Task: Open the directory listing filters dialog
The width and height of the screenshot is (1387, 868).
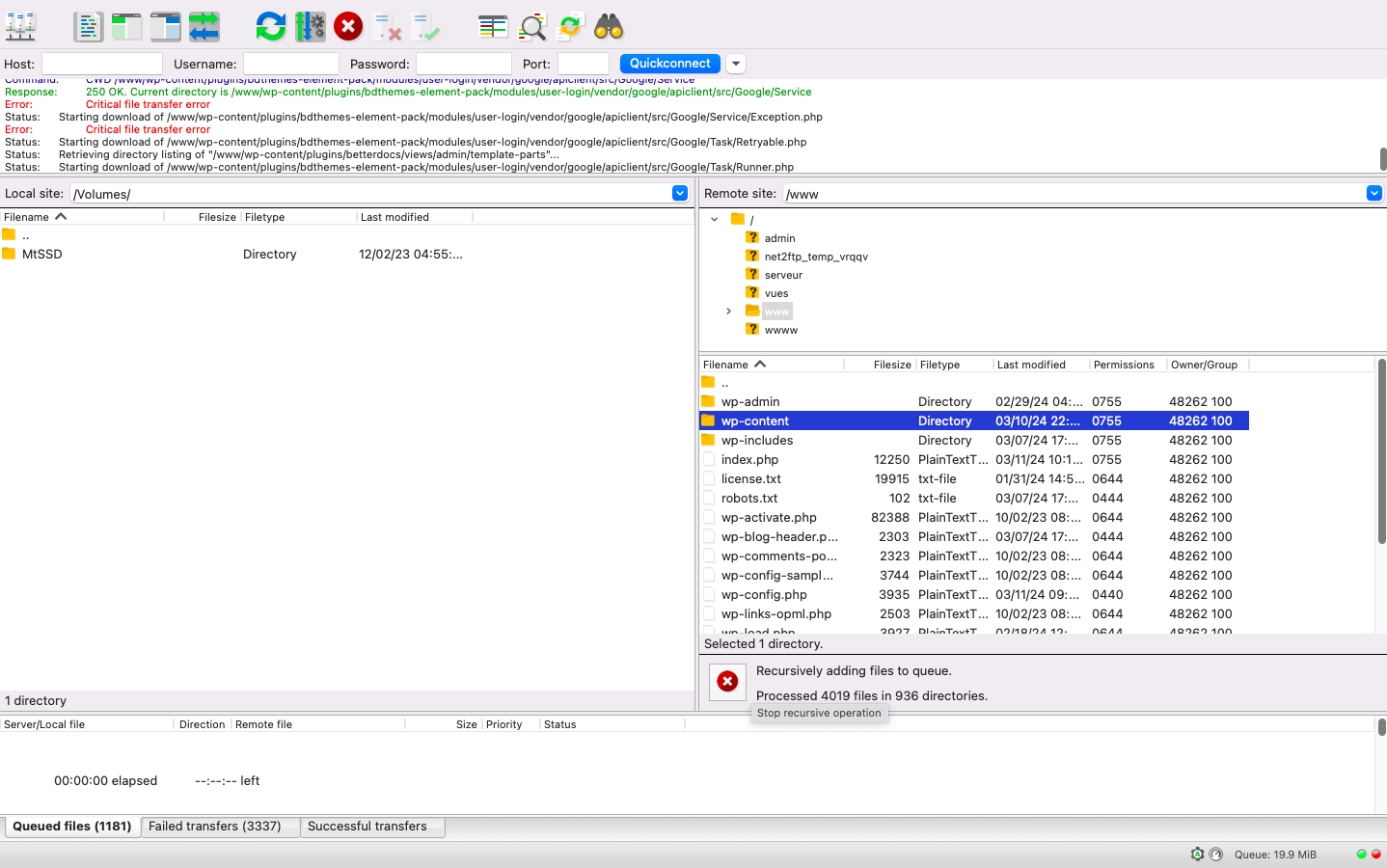Action: [493, 26]
